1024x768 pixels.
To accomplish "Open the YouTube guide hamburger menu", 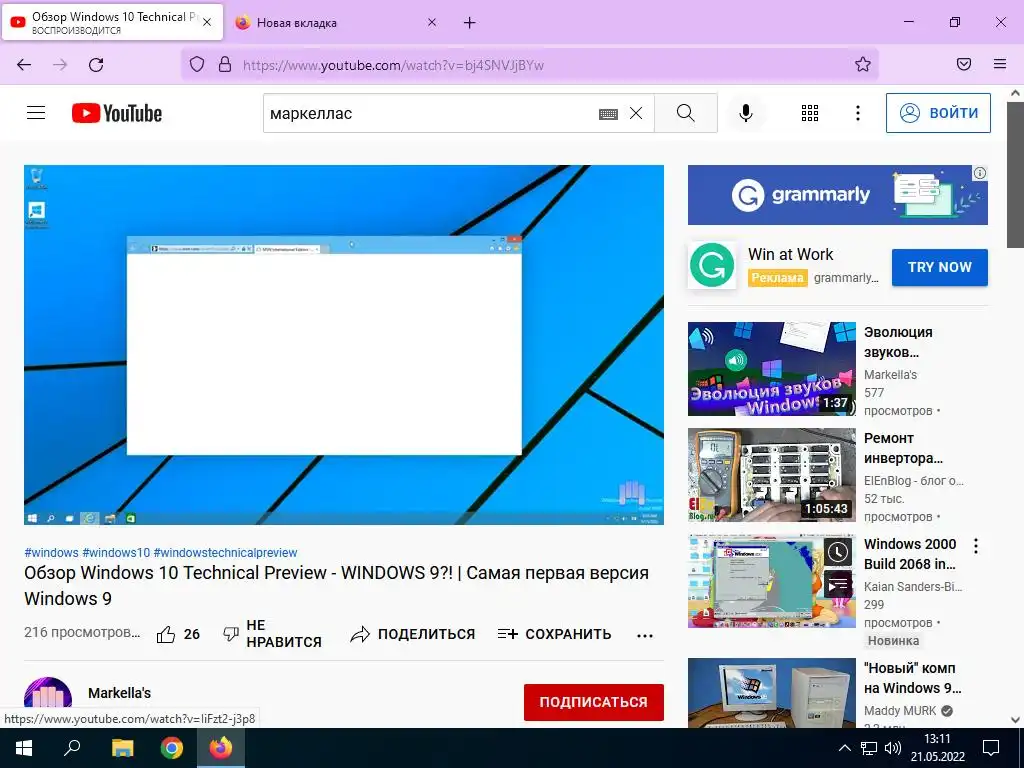I will coord(36,113).
